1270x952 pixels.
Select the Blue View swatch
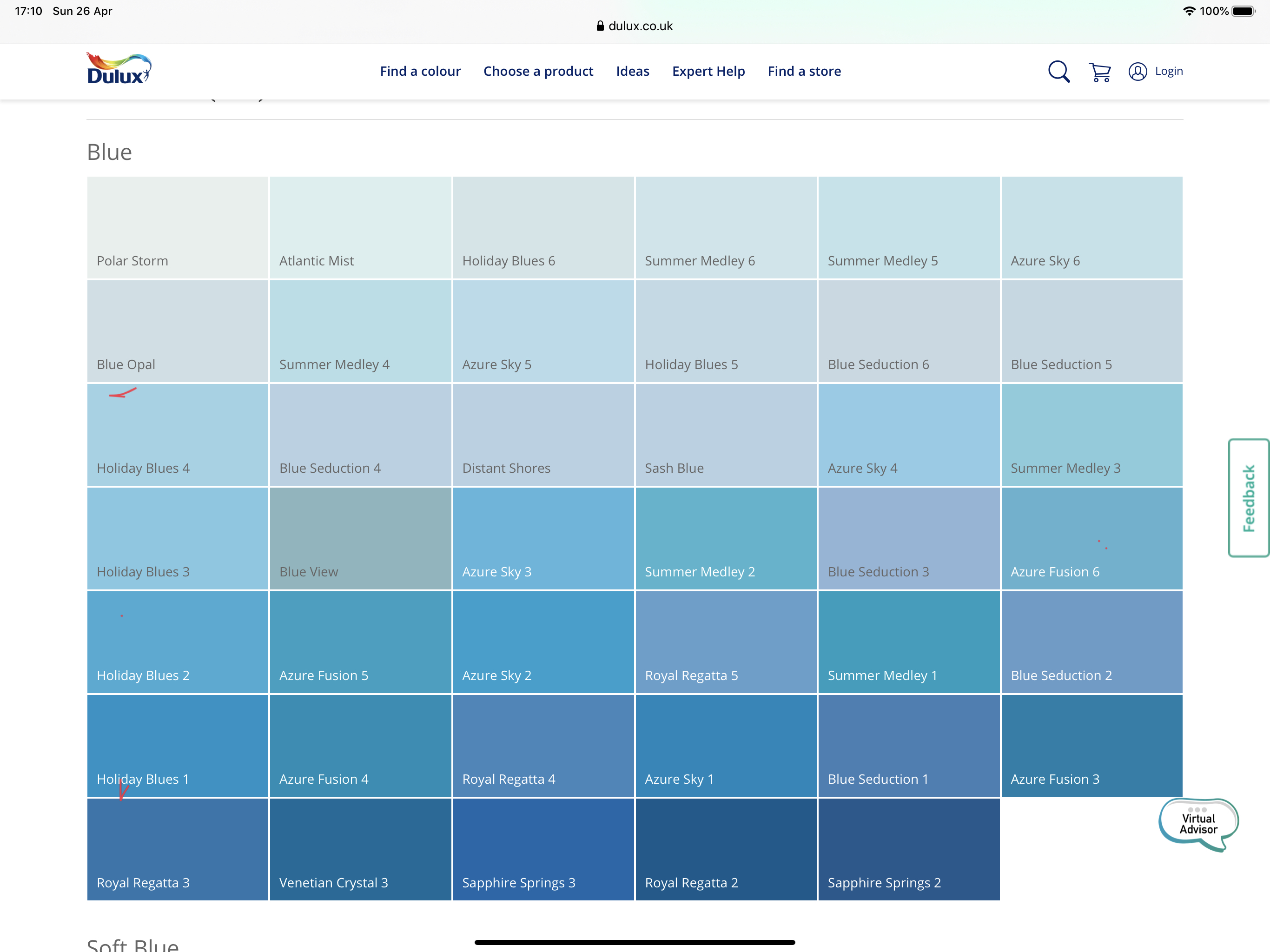[x=360, y=538]
